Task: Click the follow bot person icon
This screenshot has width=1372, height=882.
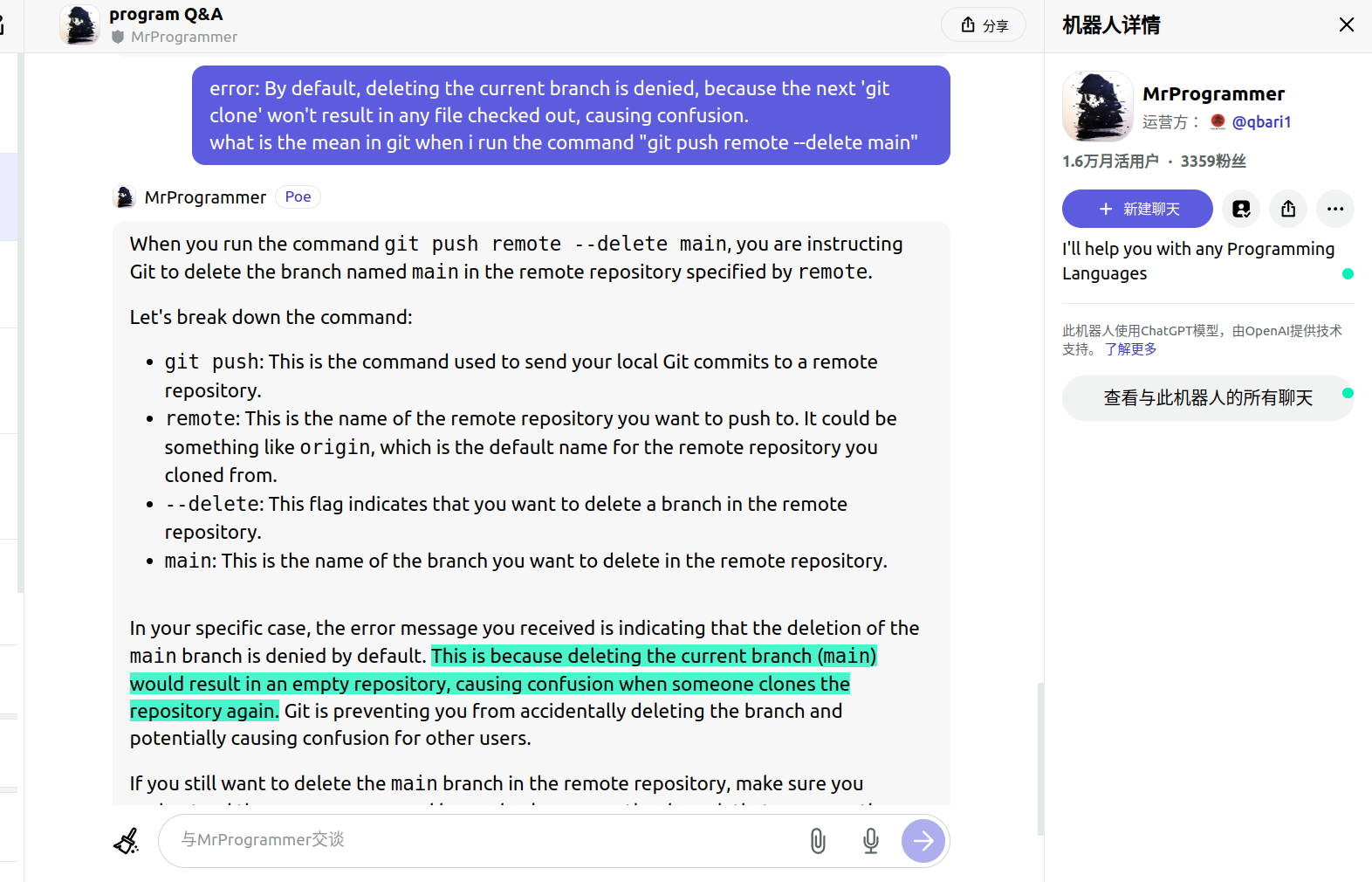Action: (x=1240, y=209)
